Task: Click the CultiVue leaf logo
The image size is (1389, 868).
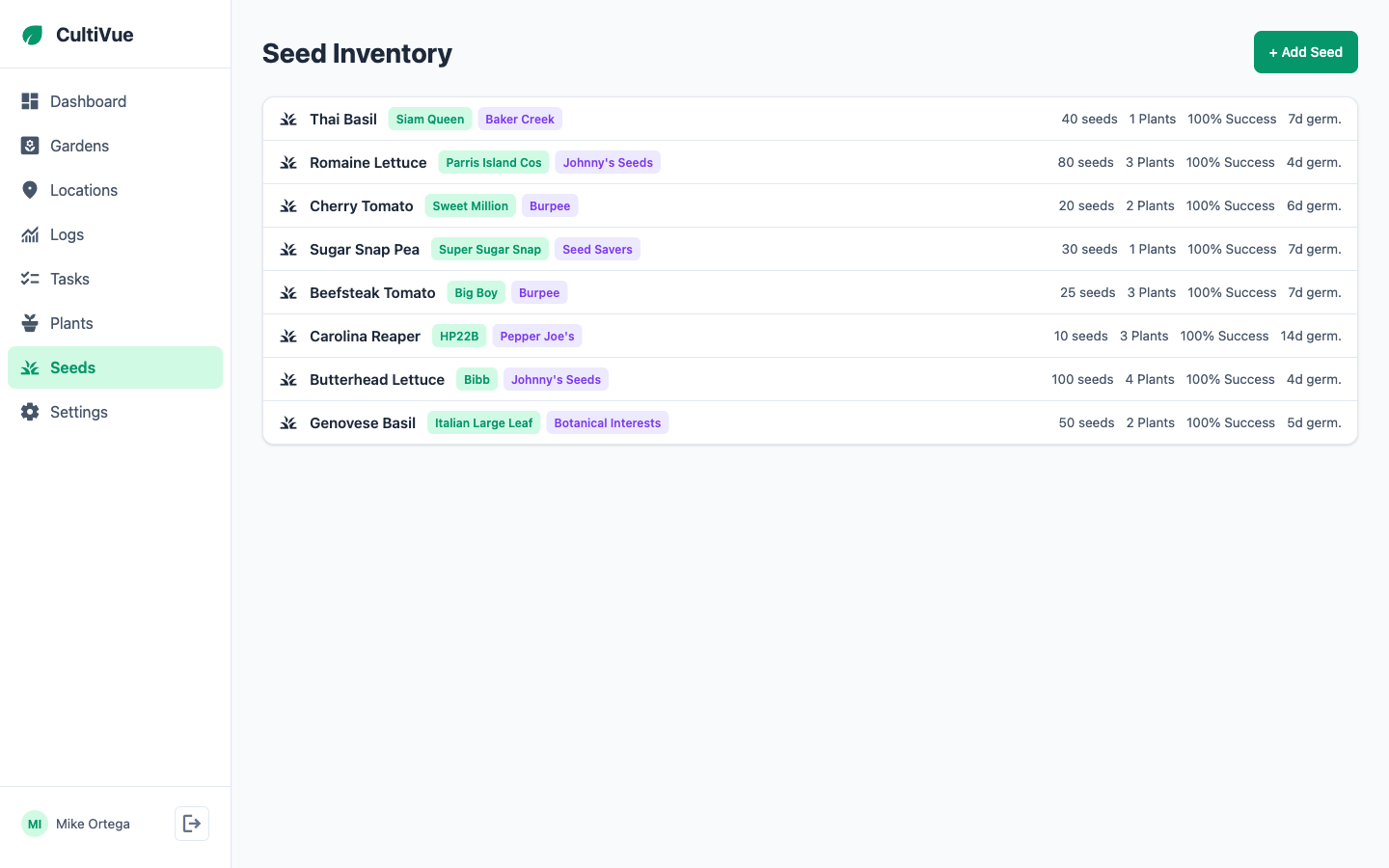Action: 32,34
